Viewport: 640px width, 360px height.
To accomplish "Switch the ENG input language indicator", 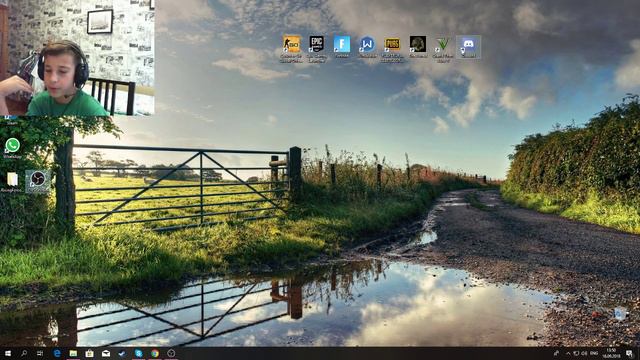I will (594, 353).
